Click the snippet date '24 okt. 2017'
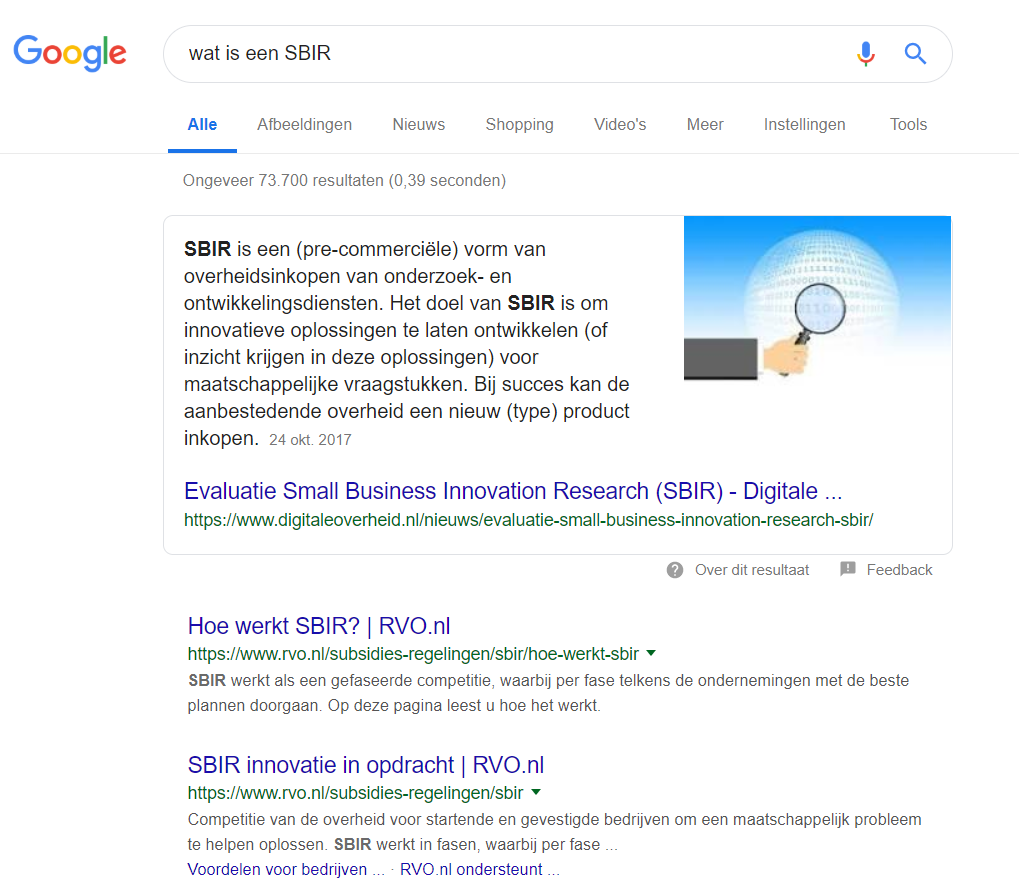The height and width of the screenshot is (889, 1019). coord(310,440)
